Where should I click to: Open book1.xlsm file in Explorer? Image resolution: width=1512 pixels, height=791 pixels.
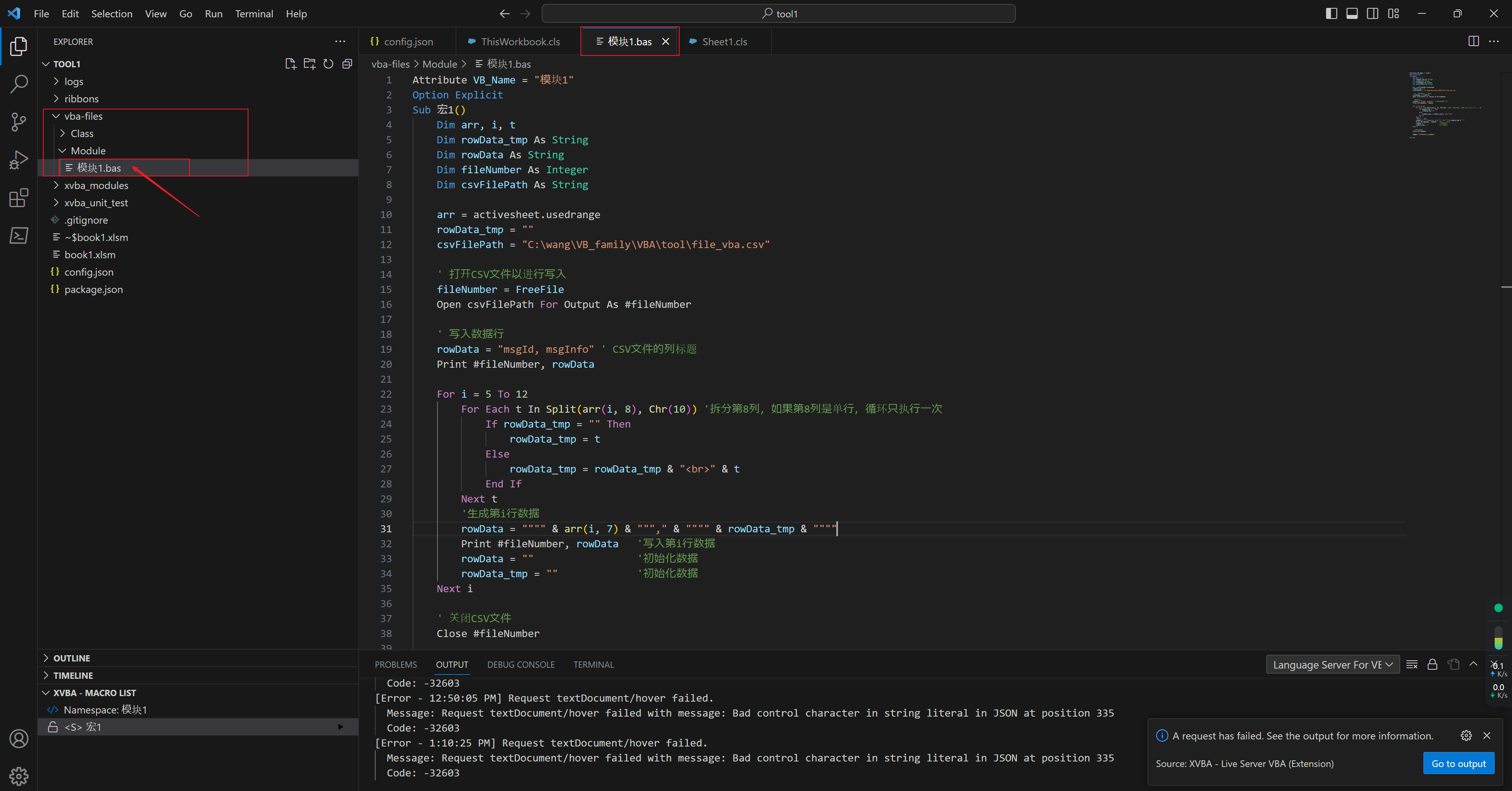[90, 255]
